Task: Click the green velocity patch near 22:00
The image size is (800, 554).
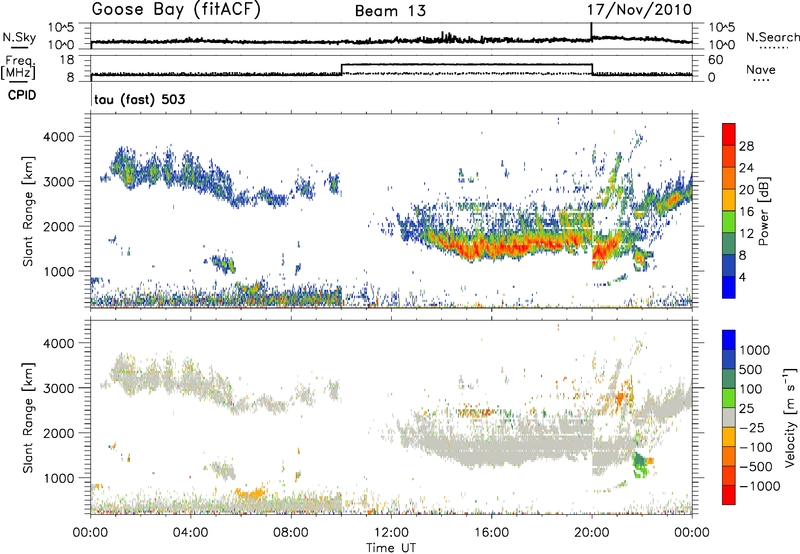Action: coord(639,464)
